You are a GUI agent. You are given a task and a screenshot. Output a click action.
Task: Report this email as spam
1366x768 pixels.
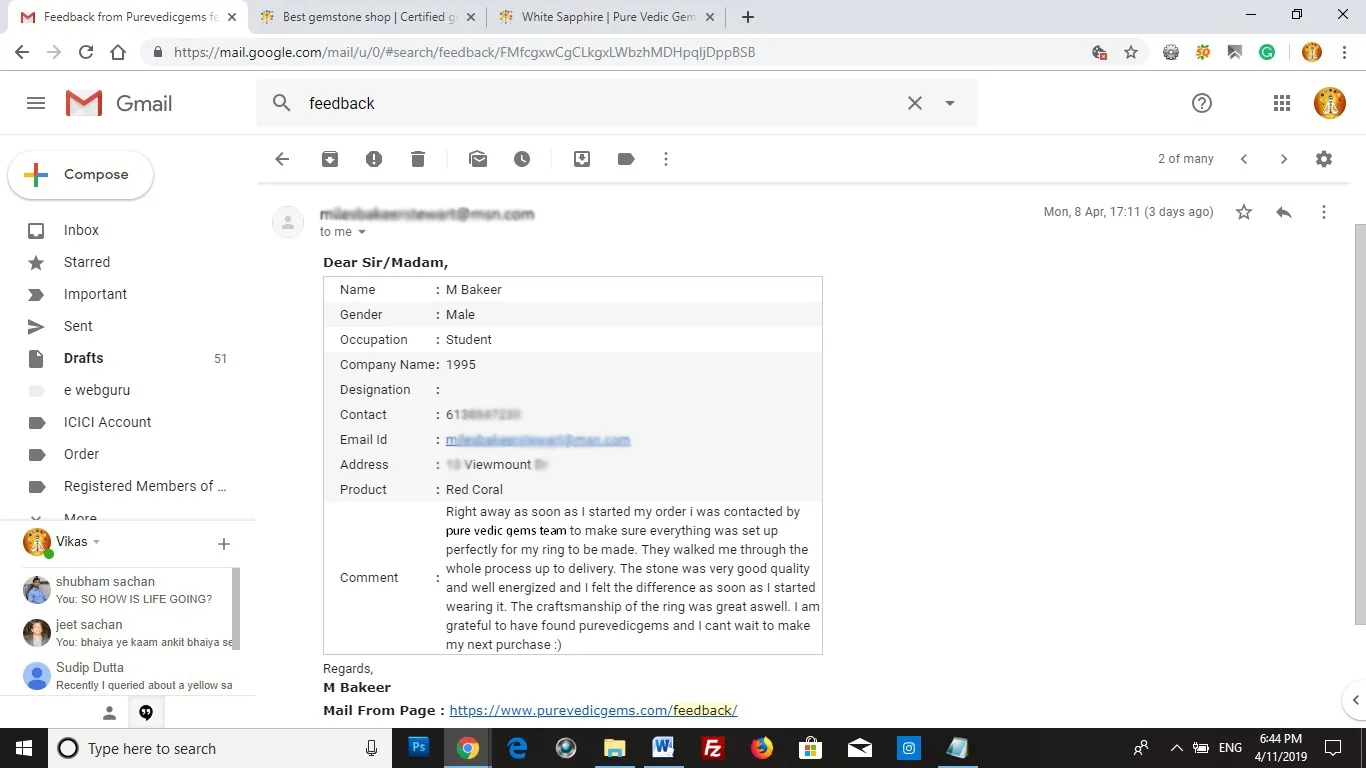pos(374,159)
